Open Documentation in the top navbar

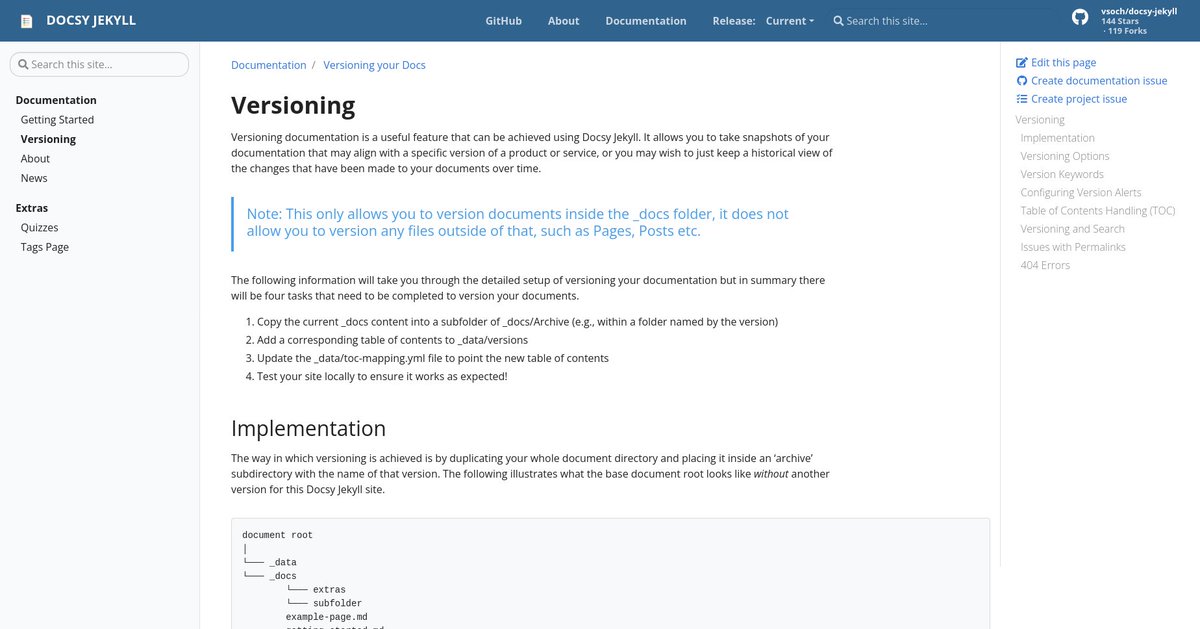point(646,21)
